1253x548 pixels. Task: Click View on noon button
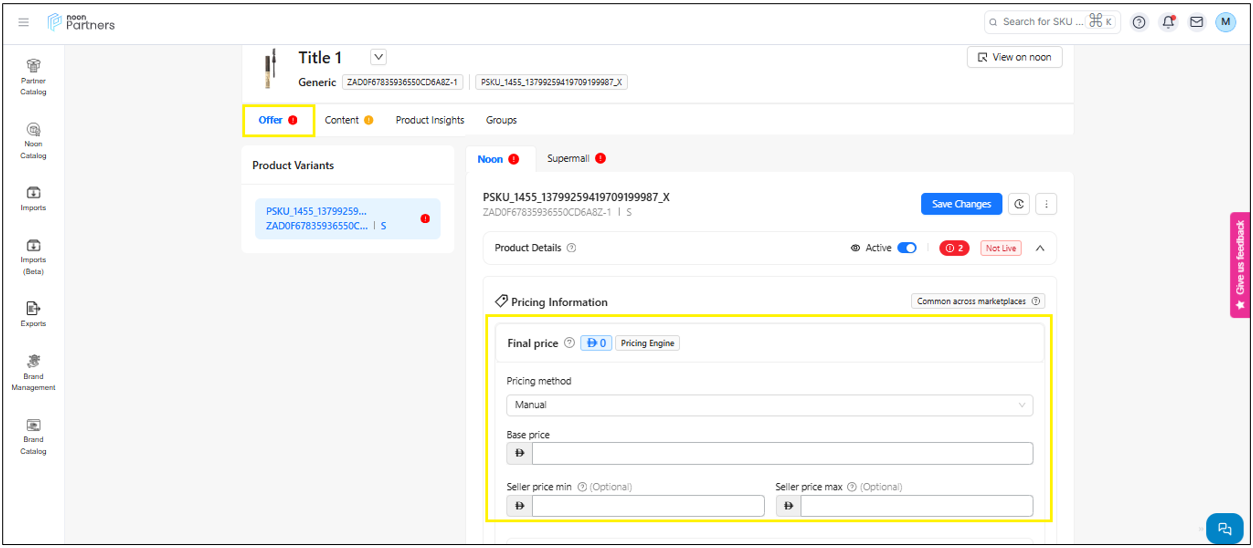(1014, 57)
